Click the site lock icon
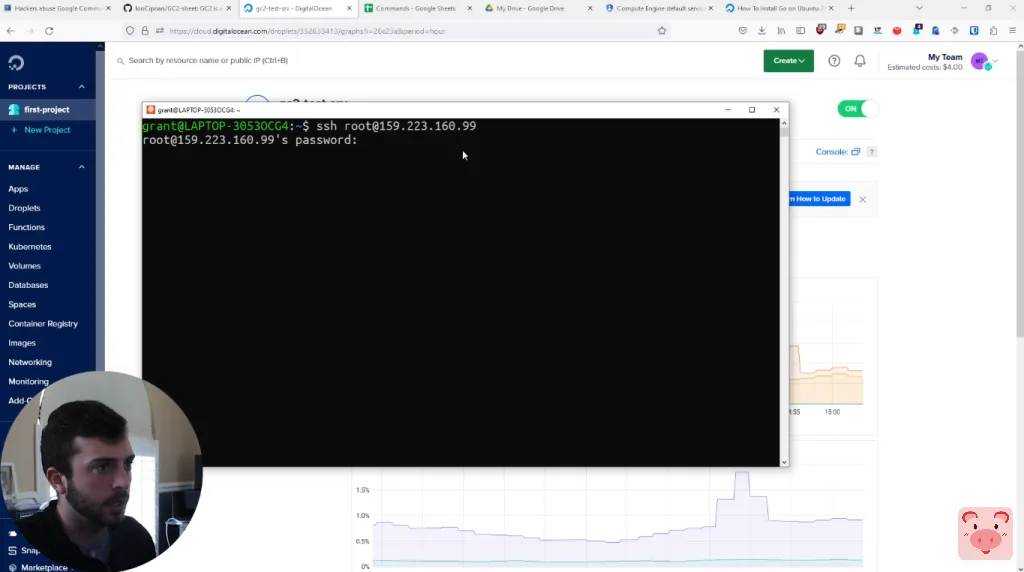1024x572 pixels. pos(145,31)
